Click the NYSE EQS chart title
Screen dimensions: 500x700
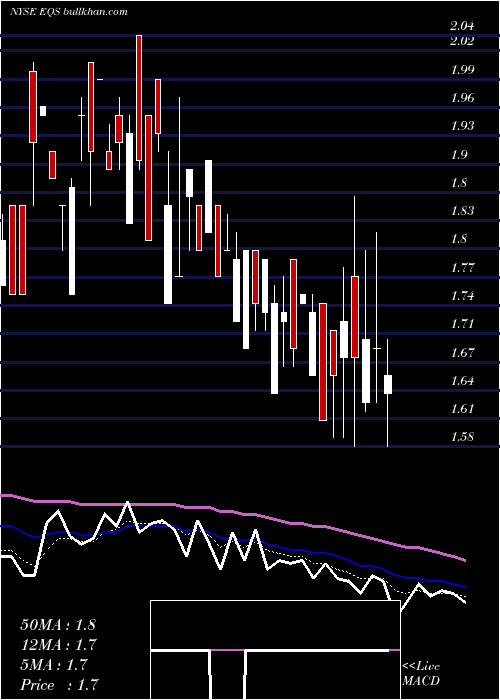(x=68, y=11)
